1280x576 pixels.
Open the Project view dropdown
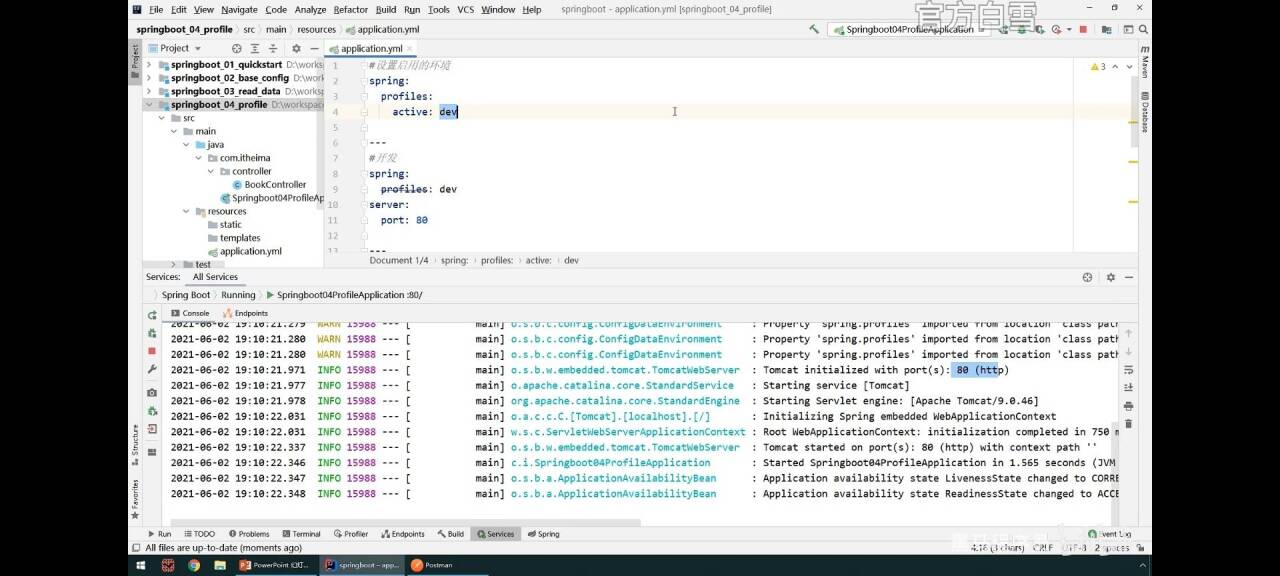[175, 48]
